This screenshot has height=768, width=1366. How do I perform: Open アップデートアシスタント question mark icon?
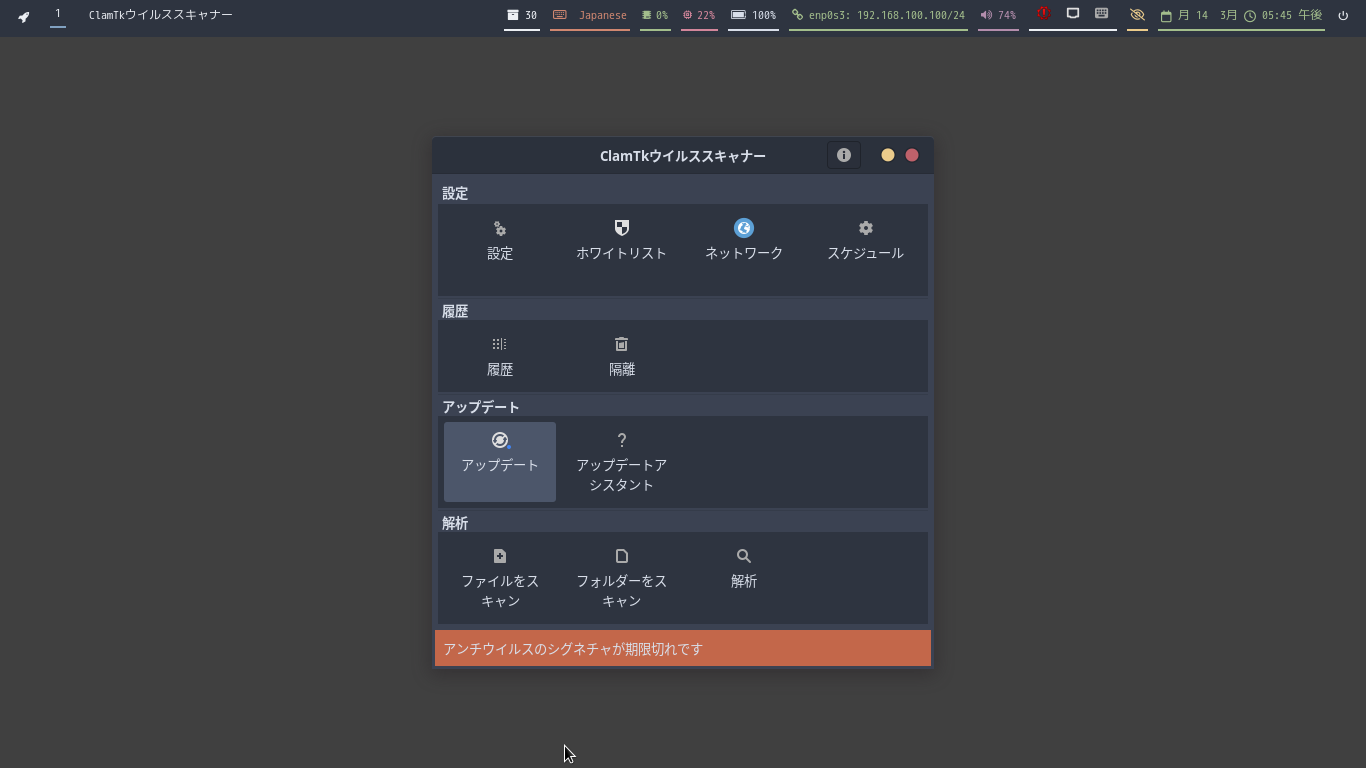(622, 440)
